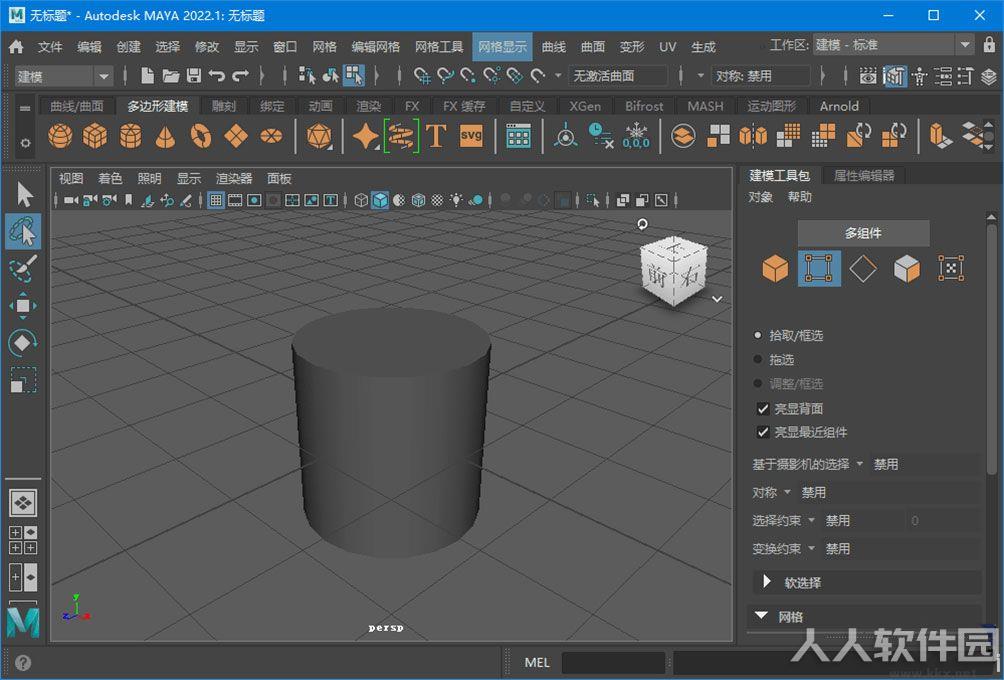Image resolution: width=1004 pixels, height=680 pixels.
Task: Open the 编辑网格 menu
Action: point(376,47)
